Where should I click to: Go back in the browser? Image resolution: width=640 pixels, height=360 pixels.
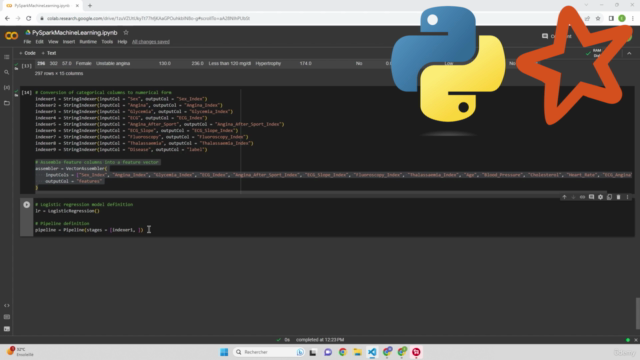point(7,18)
